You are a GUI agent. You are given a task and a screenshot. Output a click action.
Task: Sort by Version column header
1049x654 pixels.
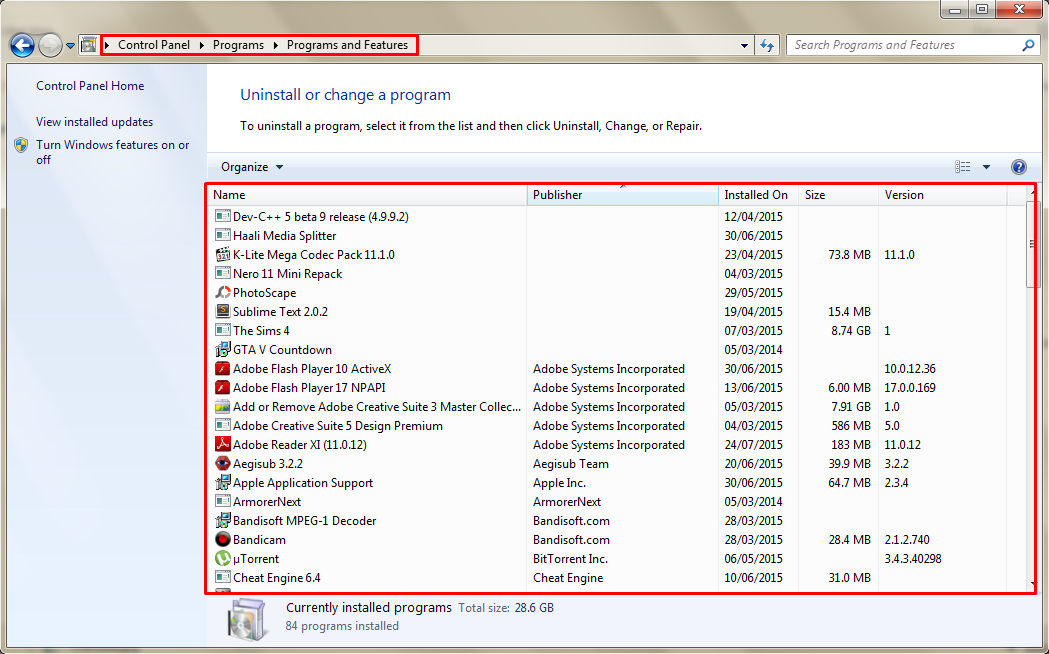942,195
